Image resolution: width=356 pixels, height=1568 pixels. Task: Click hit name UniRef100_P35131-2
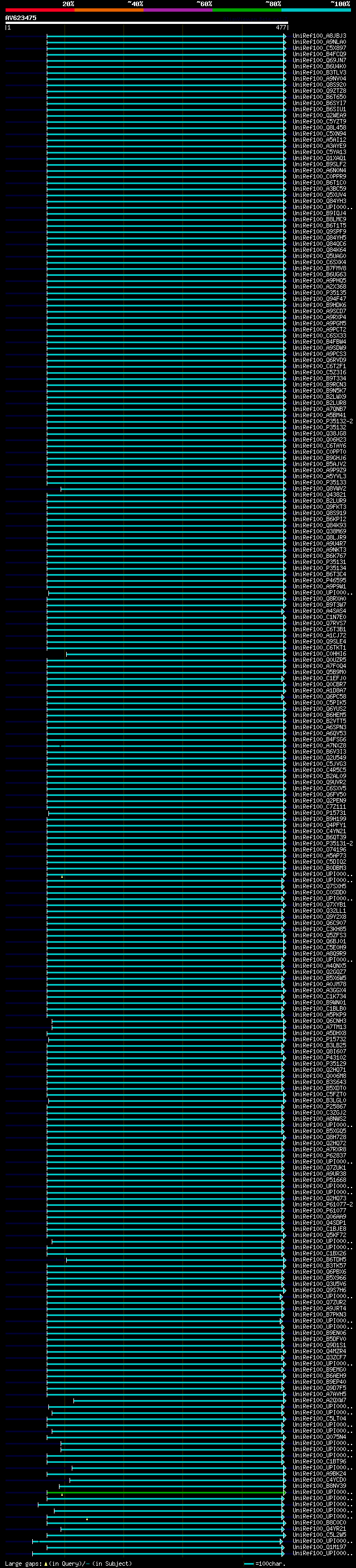tap(323, 844)
